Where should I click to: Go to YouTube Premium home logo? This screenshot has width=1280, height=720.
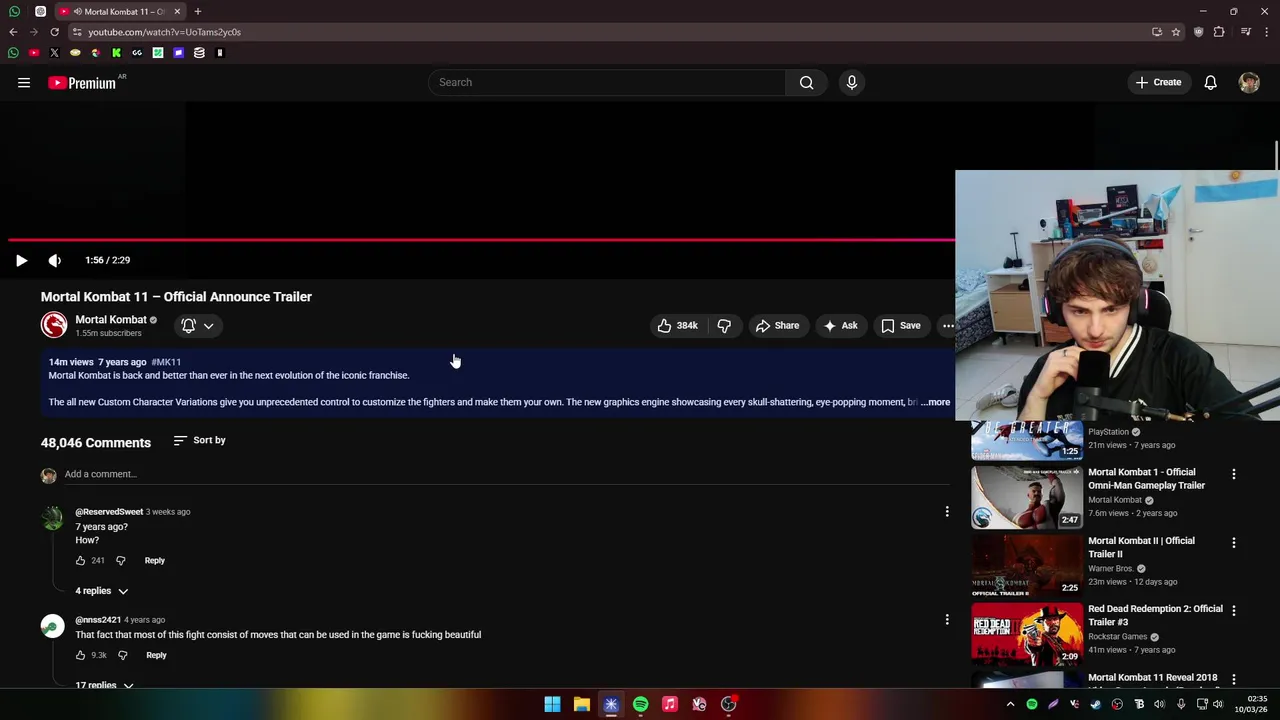(x=84, y=83)
